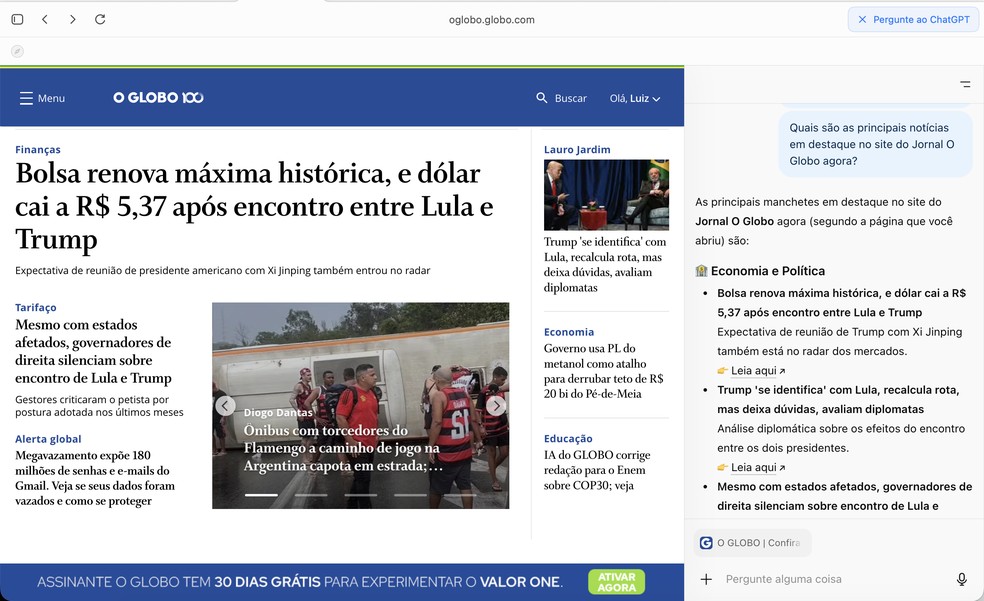Click the back navigation arrow

point(45,18)
